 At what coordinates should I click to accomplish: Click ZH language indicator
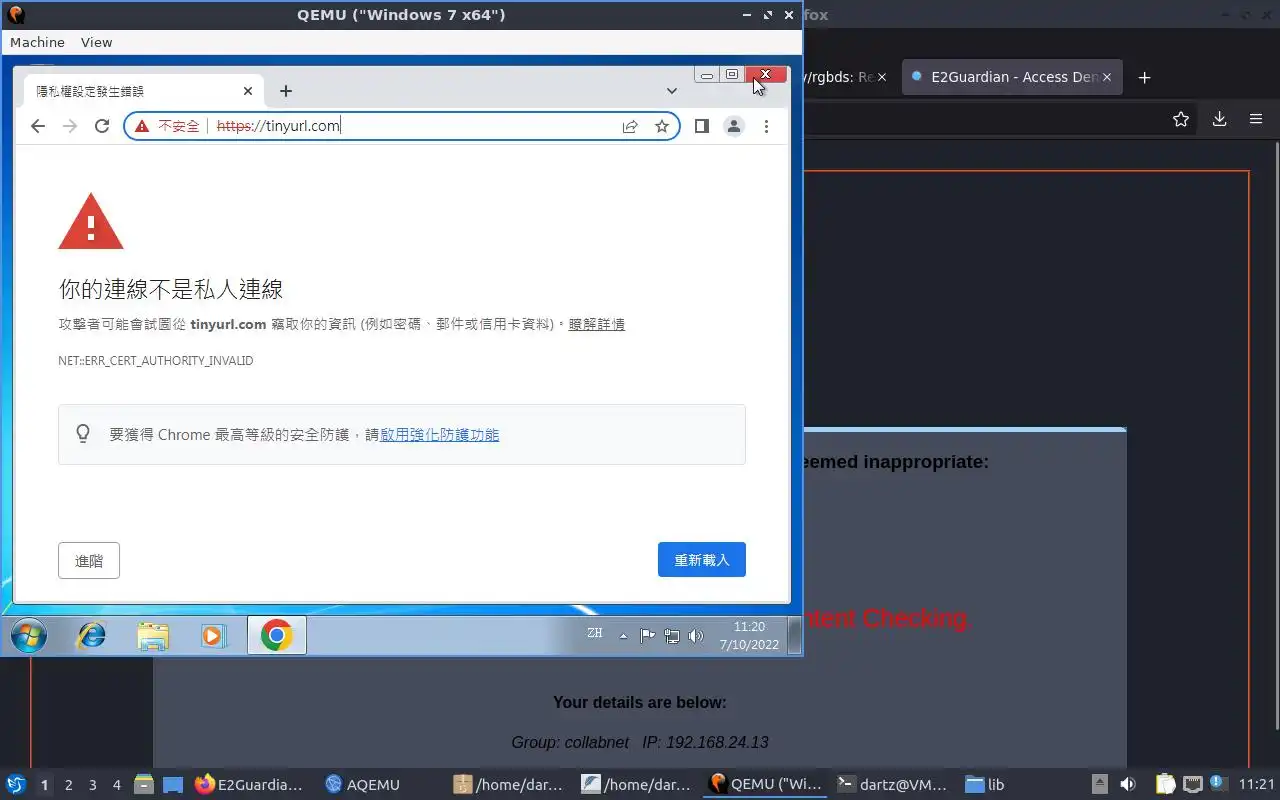[595, 633]
